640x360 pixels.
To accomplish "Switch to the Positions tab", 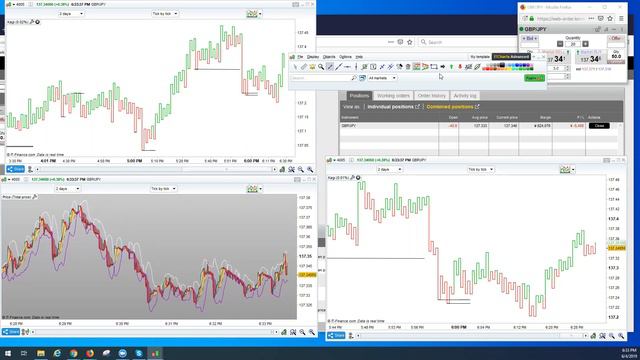I will click(359, 96).
